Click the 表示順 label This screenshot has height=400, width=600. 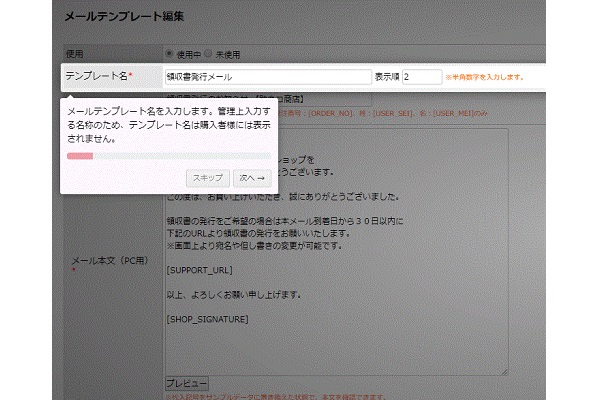[386, 76]
